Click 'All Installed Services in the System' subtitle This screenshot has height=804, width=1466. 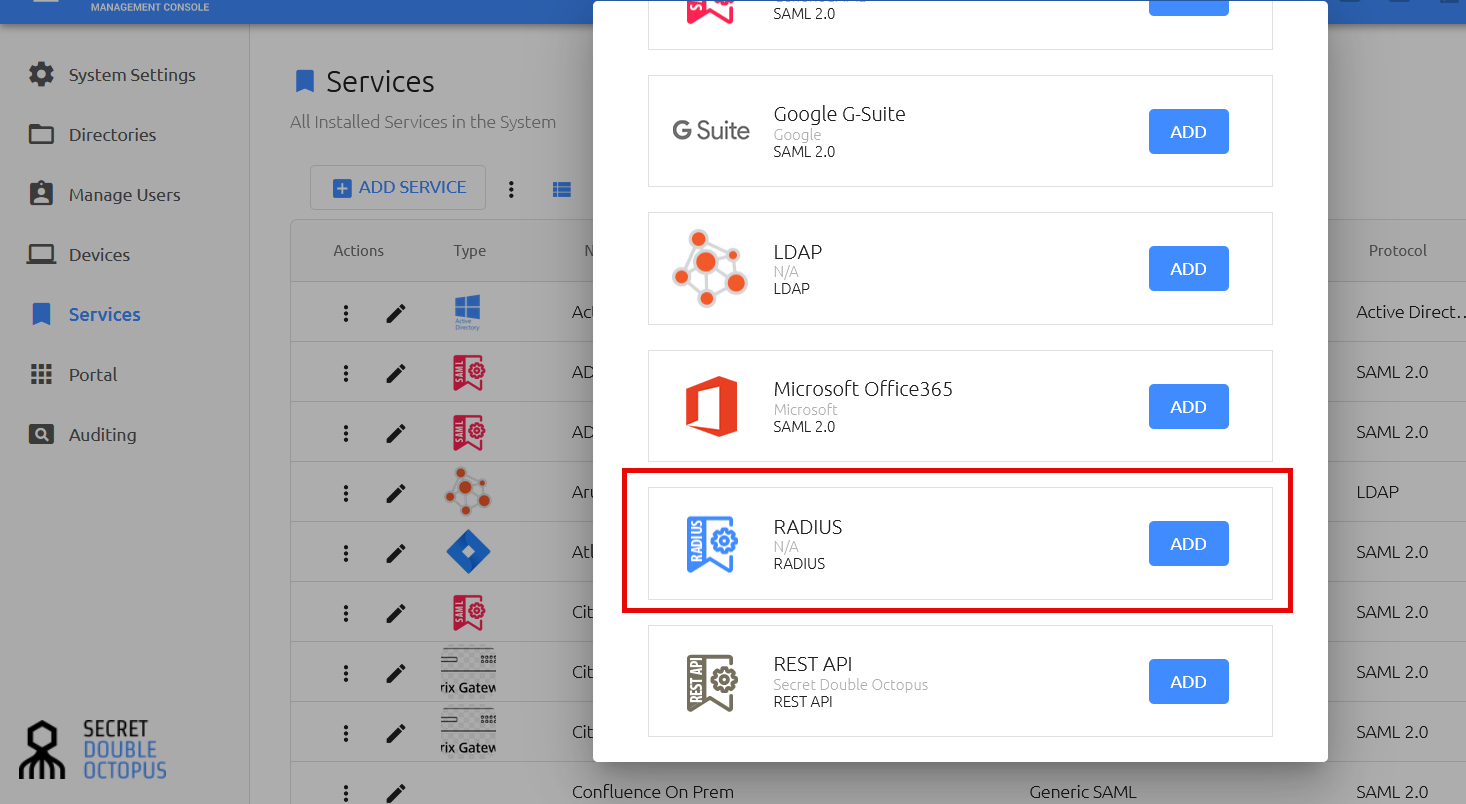click(423, 122)
